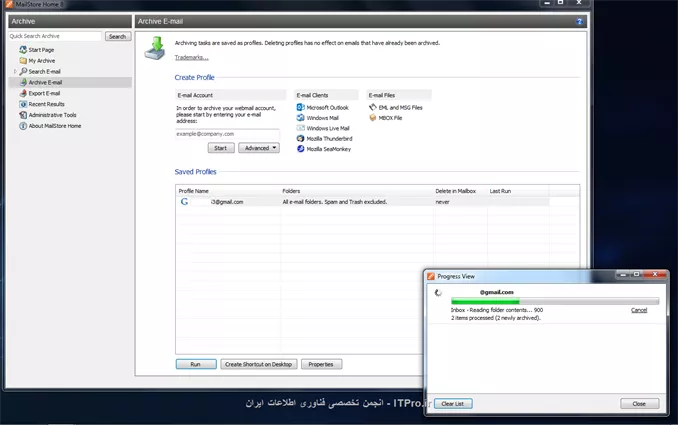Open Administrative Tools in the sidebar

tap(52, 115)
